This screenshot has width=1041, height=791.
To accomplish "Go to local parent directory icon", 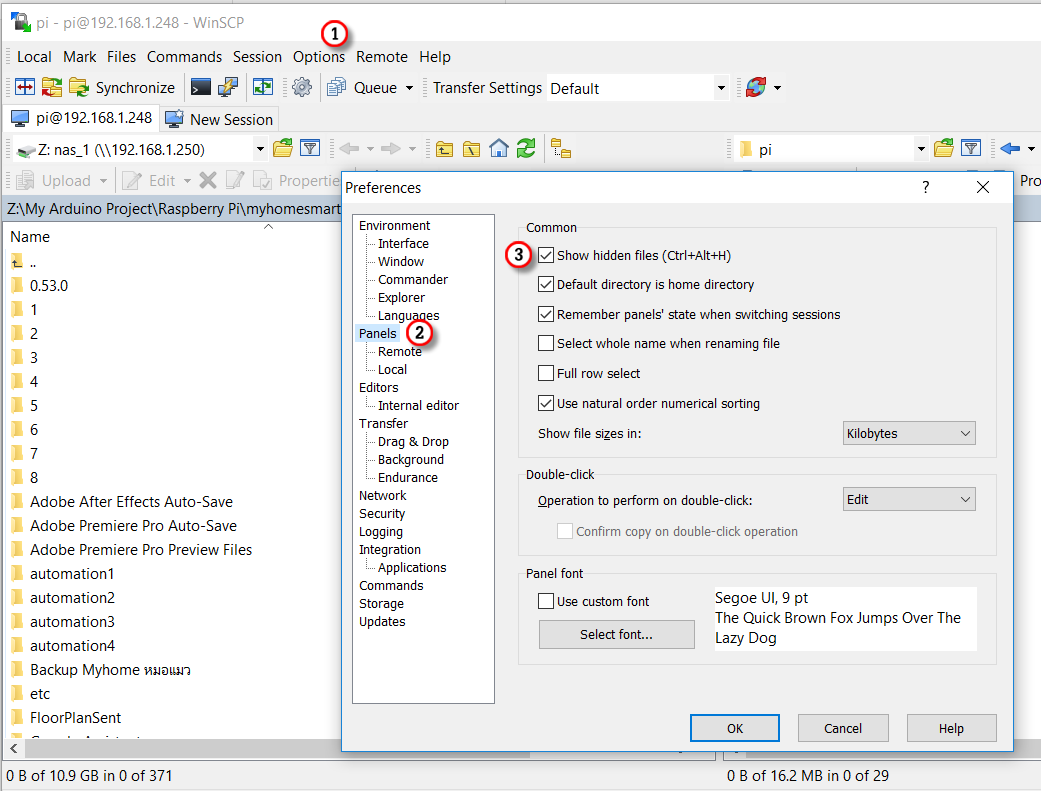I will 444,149.
